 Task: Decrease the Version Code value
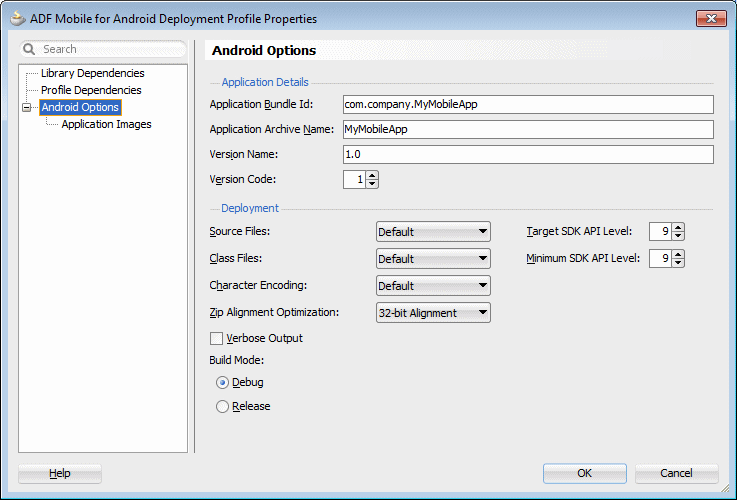[372, 184]
